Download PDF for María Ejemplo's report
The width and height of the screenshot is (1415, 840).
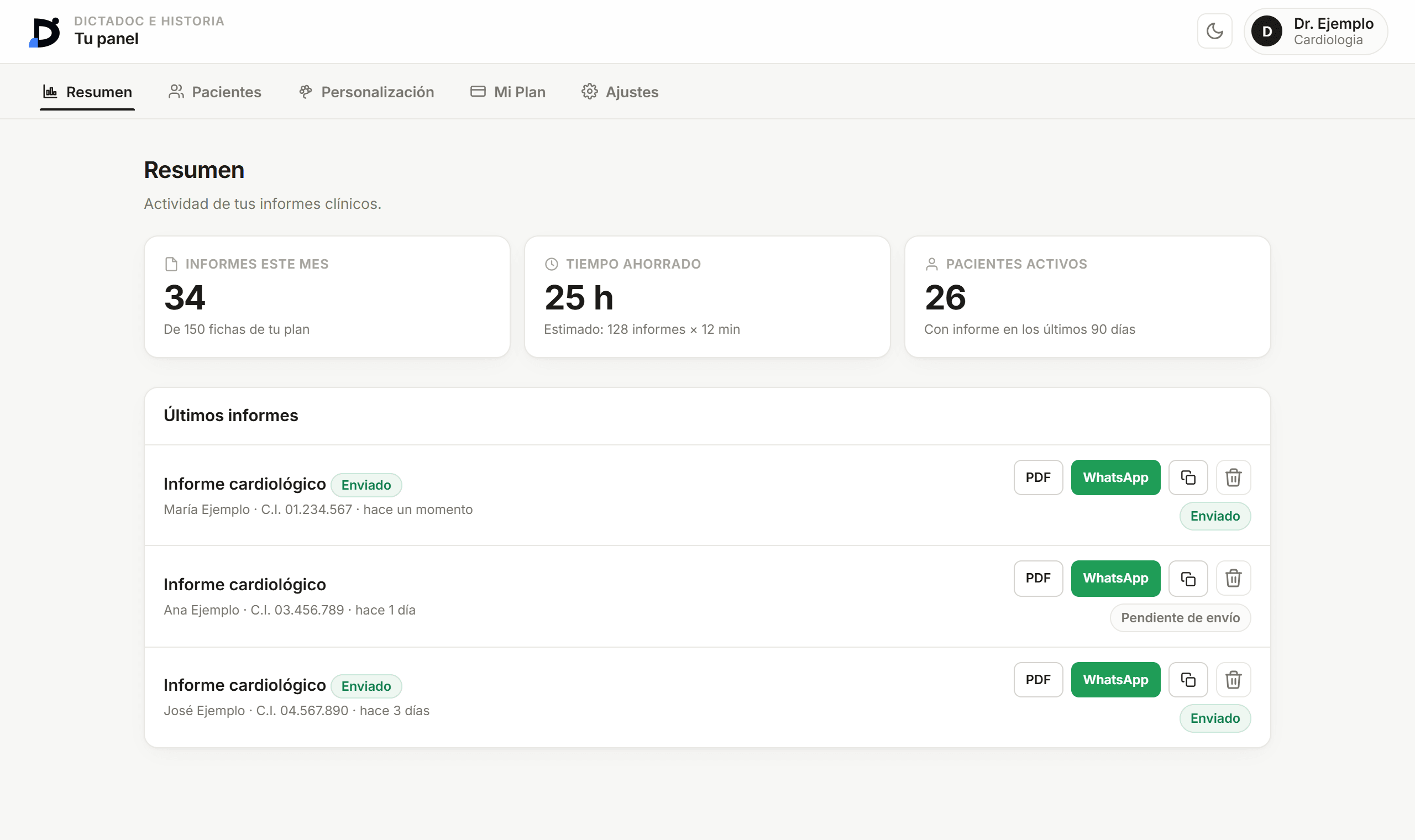click(x=1038, y=477)
